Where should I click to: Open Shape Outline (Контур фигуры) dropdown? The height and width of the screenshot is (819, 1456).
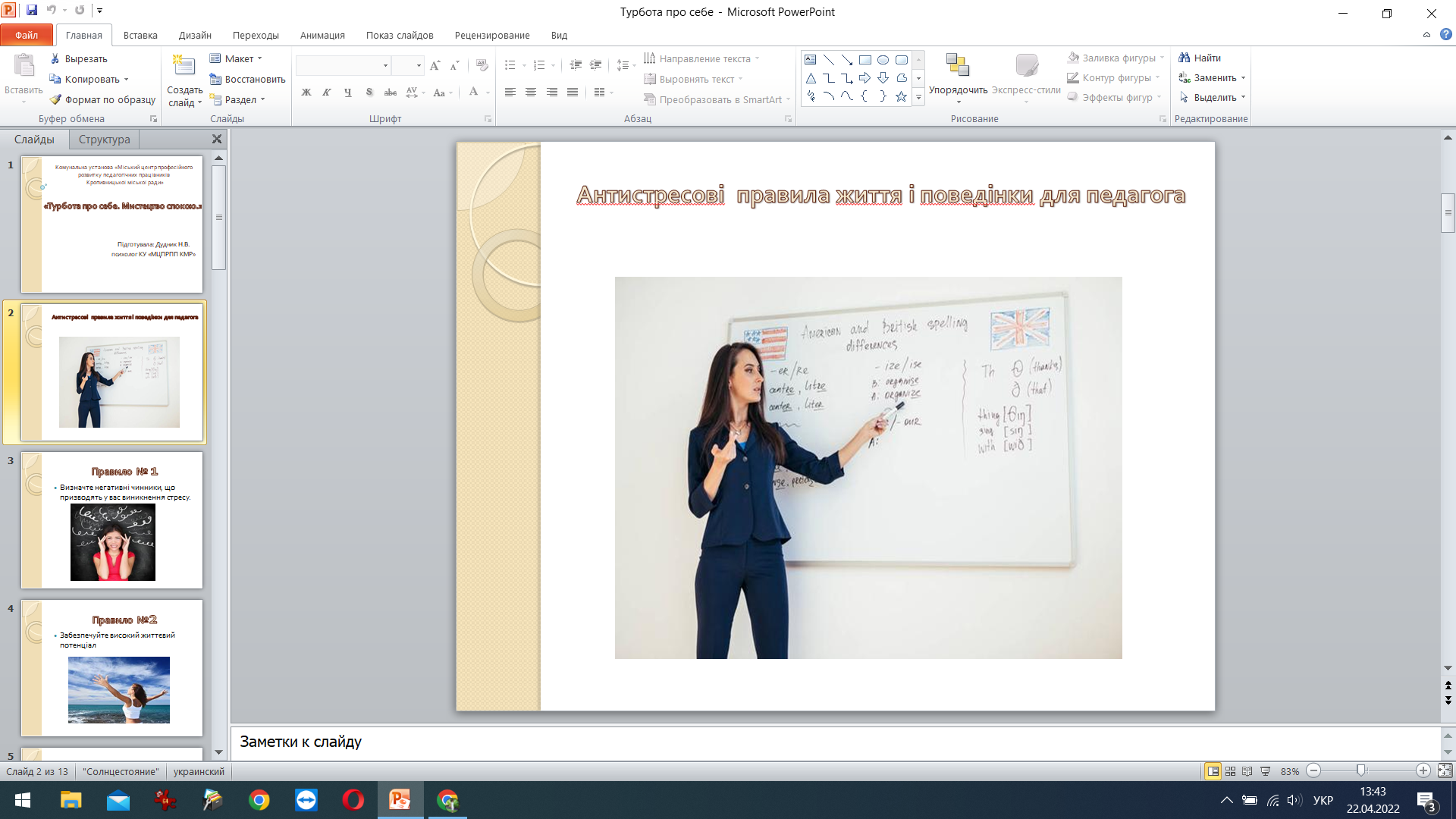1113,77
